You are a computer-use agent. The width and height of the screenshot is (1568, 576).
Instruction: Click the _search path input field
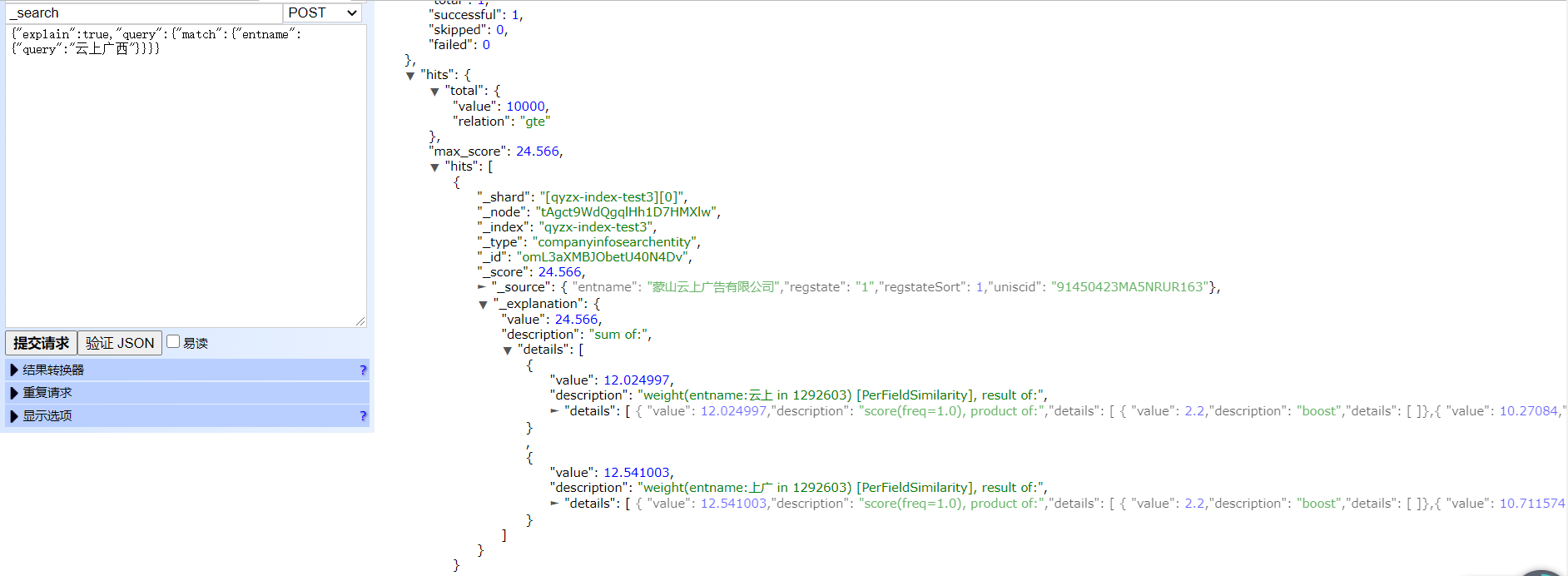[143, 12]
